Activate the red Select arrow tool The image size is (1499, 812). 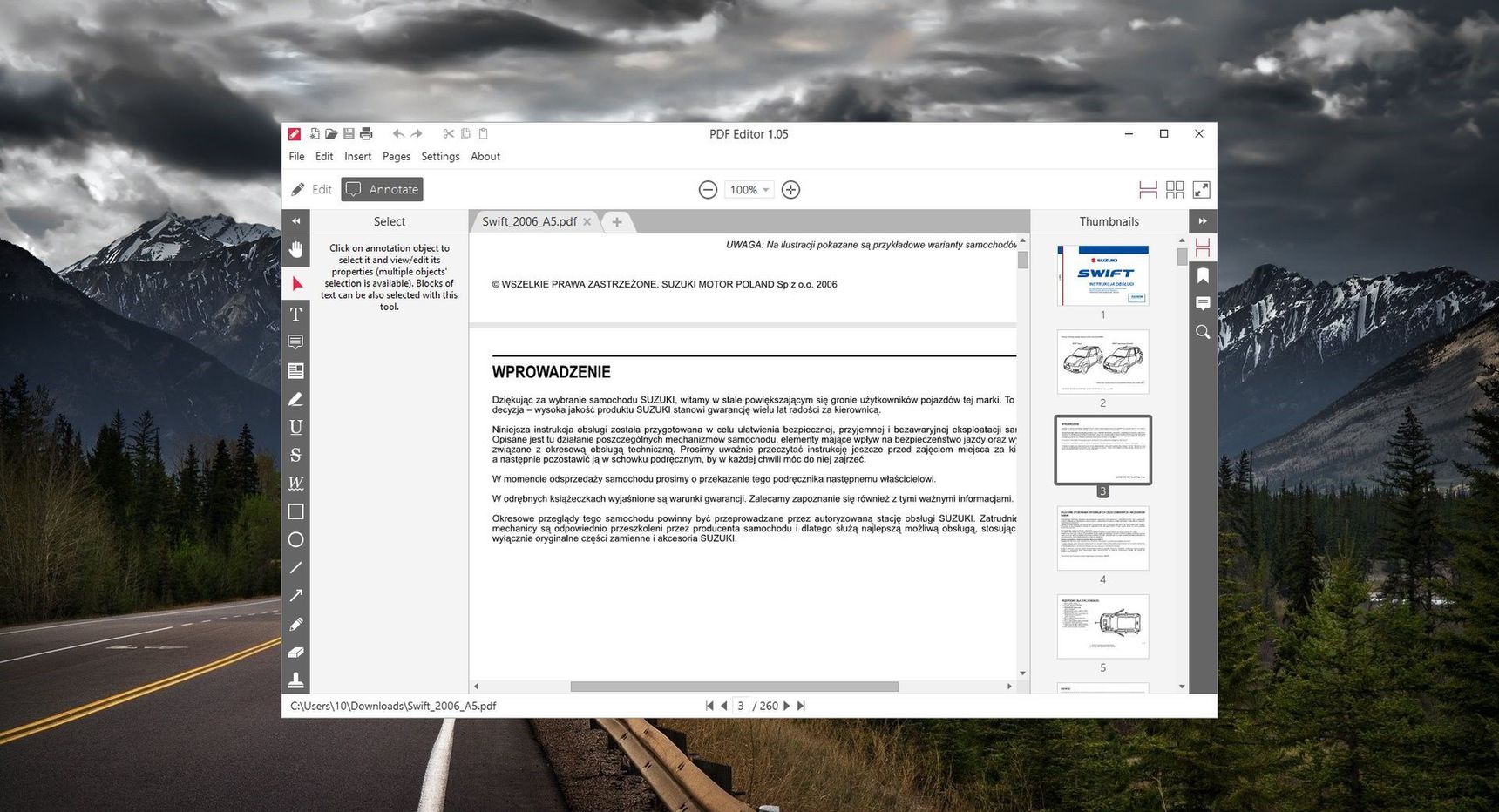coord(296,284)
